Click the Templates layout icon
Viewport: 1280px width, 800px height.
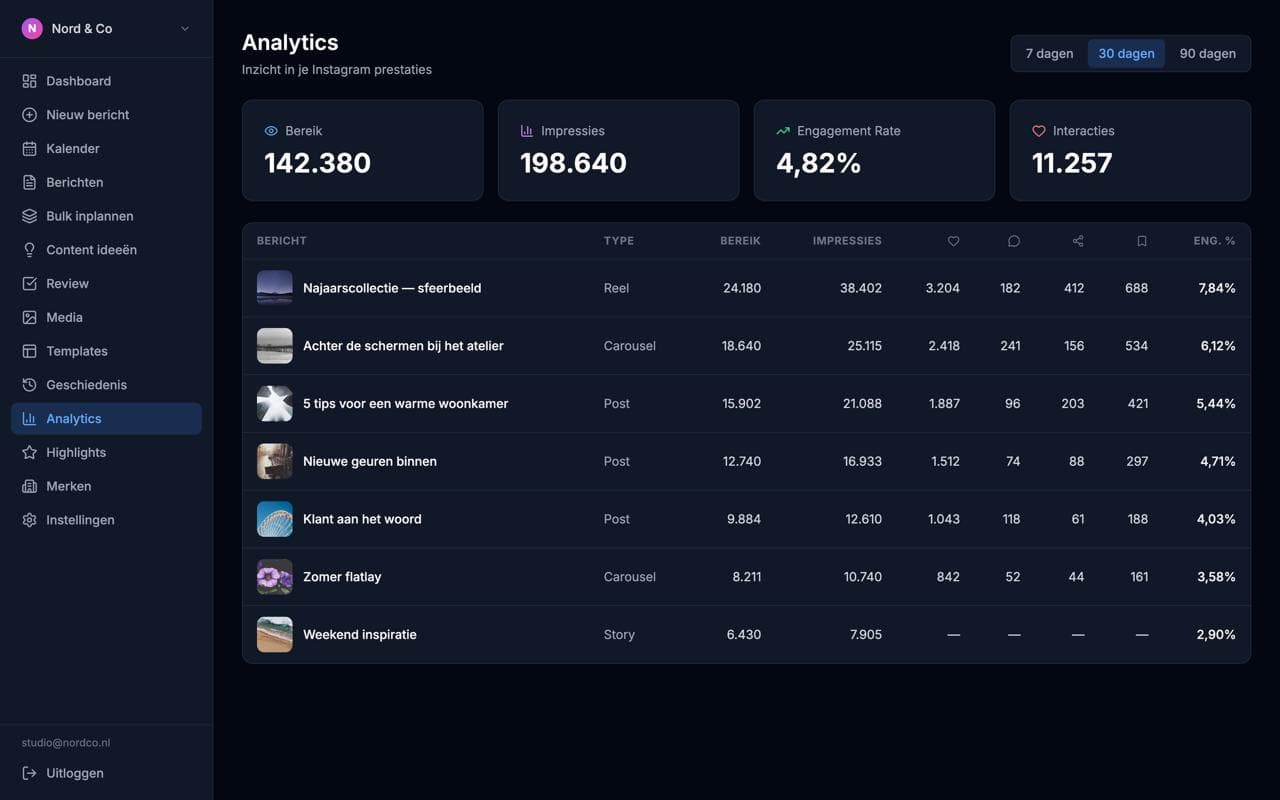coord(29,351)
